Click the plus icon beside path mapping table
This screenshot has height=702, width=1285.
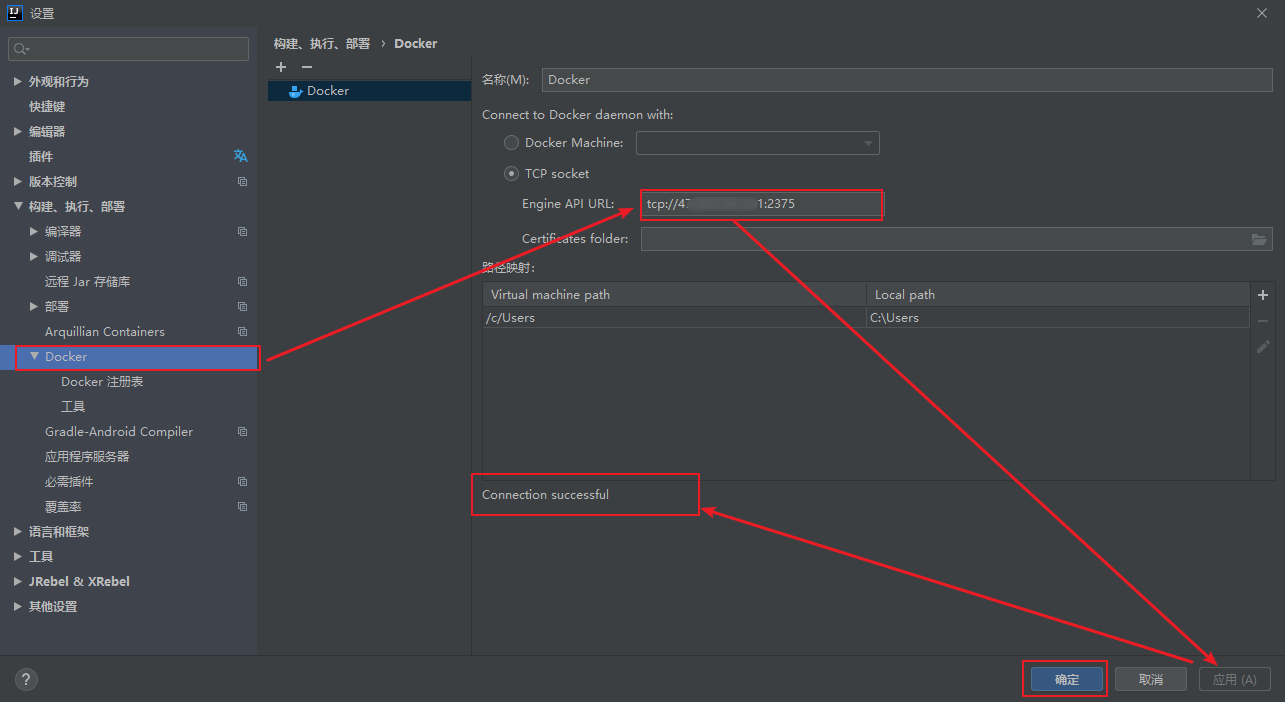(x=1262, y=295)
